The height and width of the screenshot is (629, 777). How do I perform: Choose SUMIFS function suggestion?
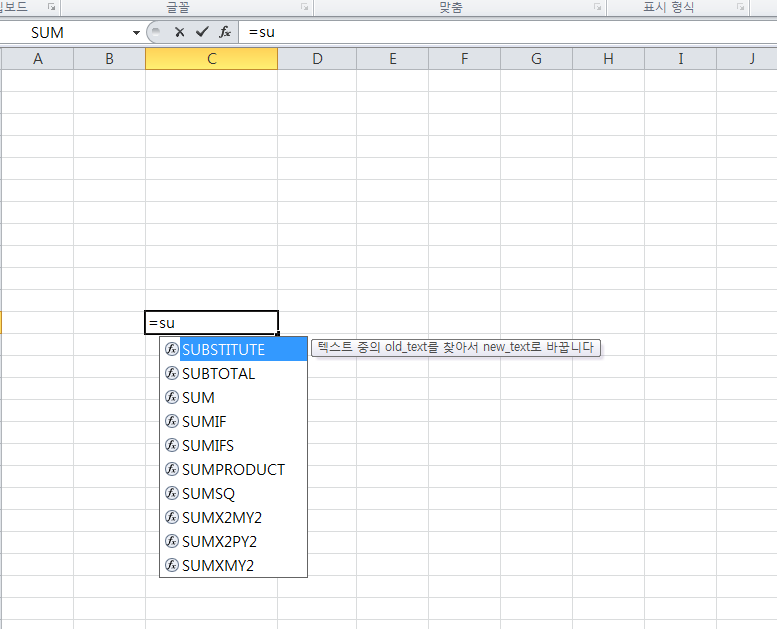point(233,446)
